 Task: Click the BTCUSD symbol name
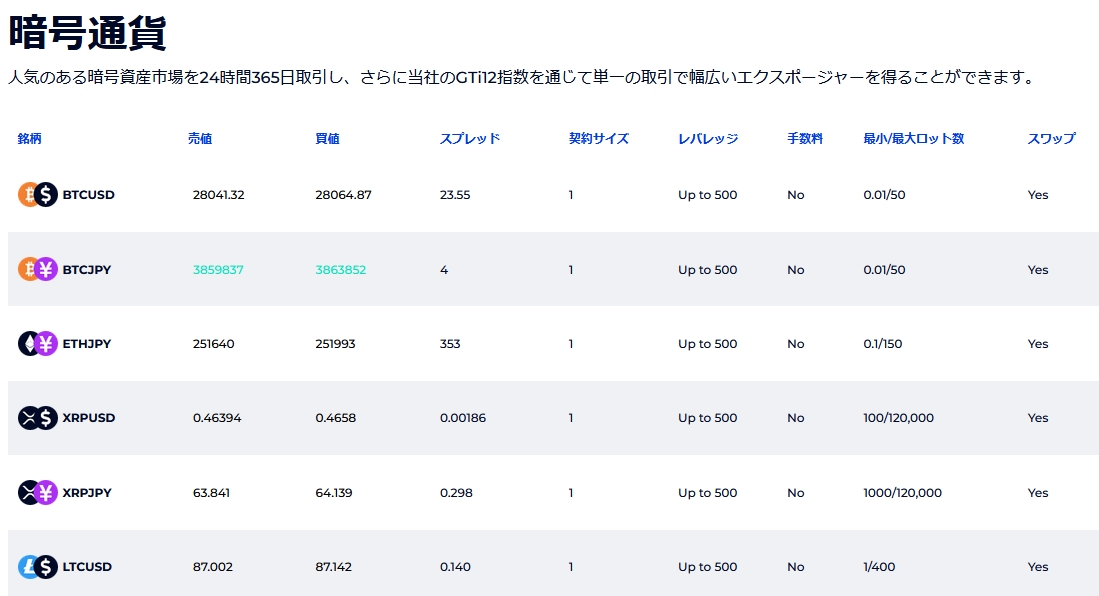pos(88,195)
